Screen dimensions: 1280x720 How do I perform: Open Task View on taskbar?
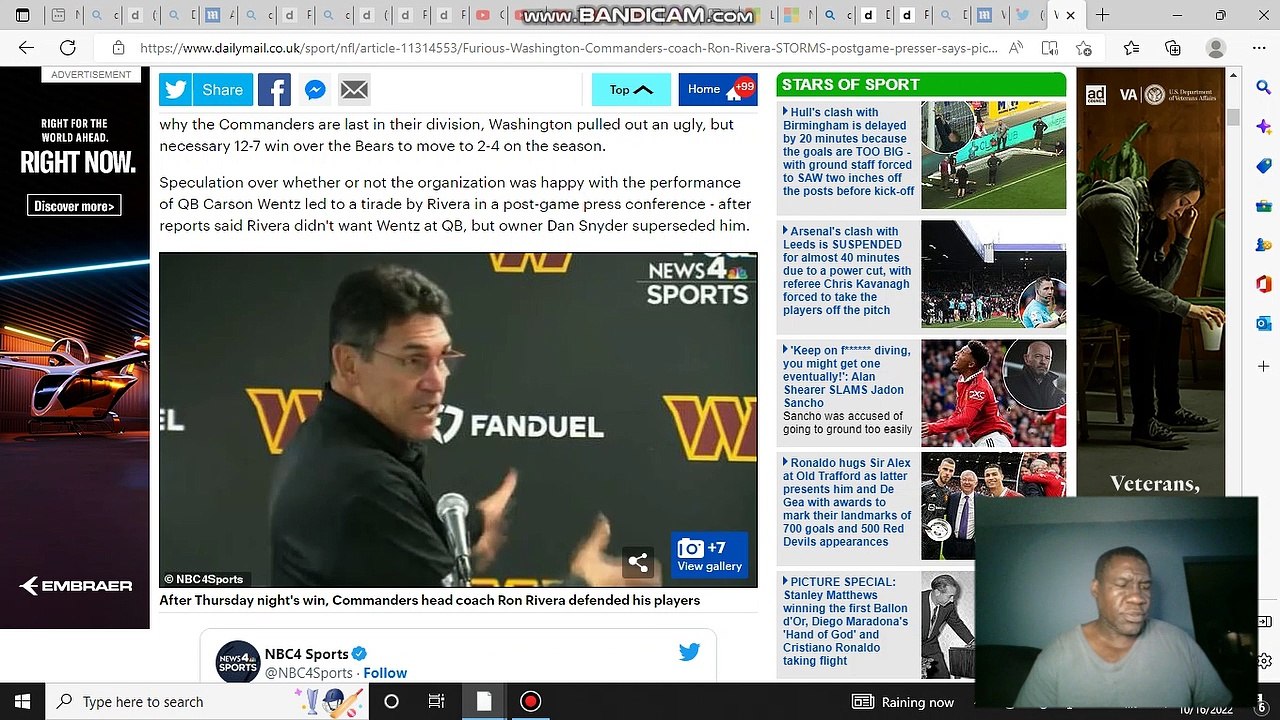[x=436, y=702]
